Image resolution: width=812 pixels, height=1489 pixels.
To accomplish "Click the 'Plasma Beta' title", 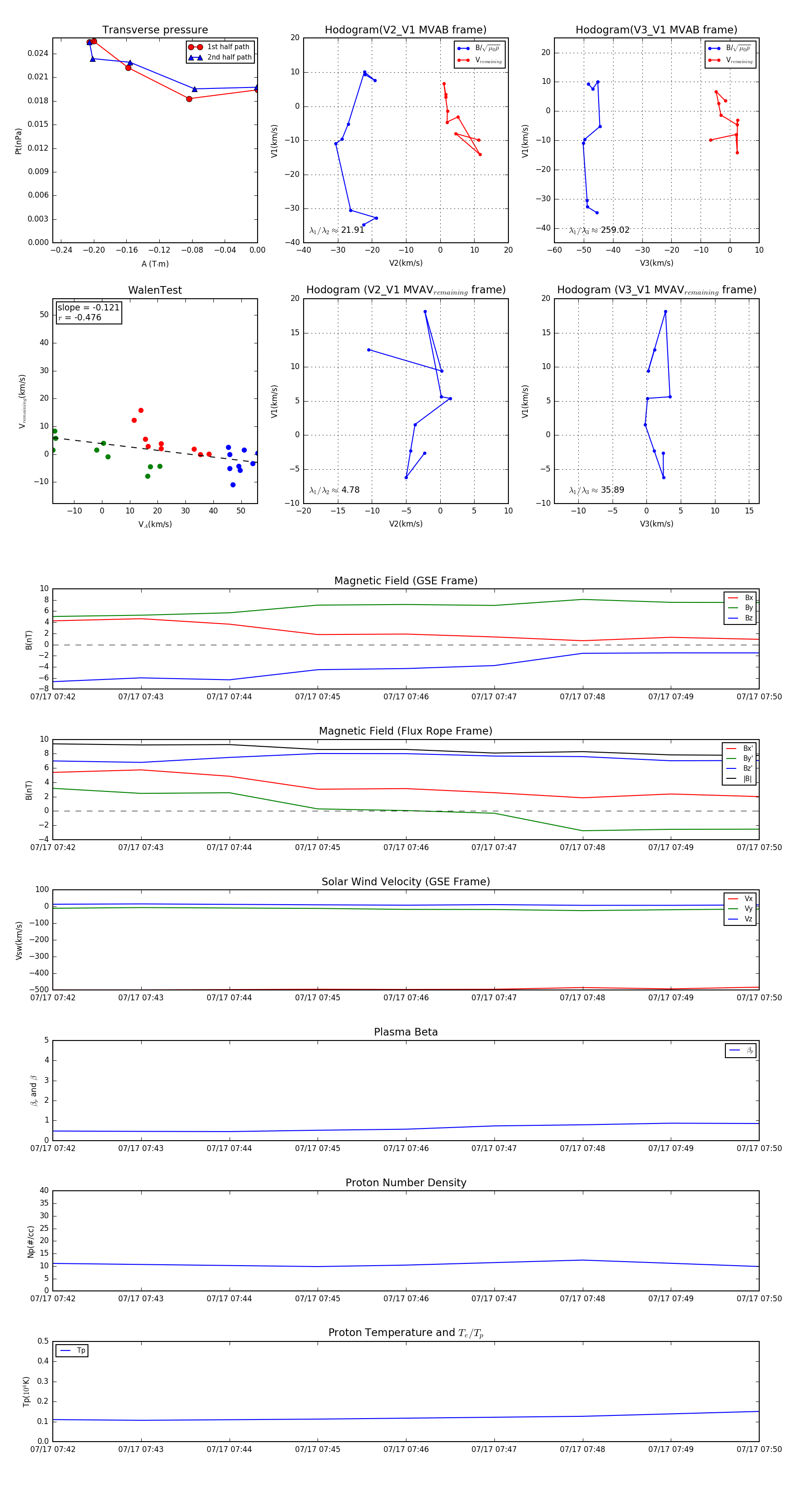I will coord(406,1032).
